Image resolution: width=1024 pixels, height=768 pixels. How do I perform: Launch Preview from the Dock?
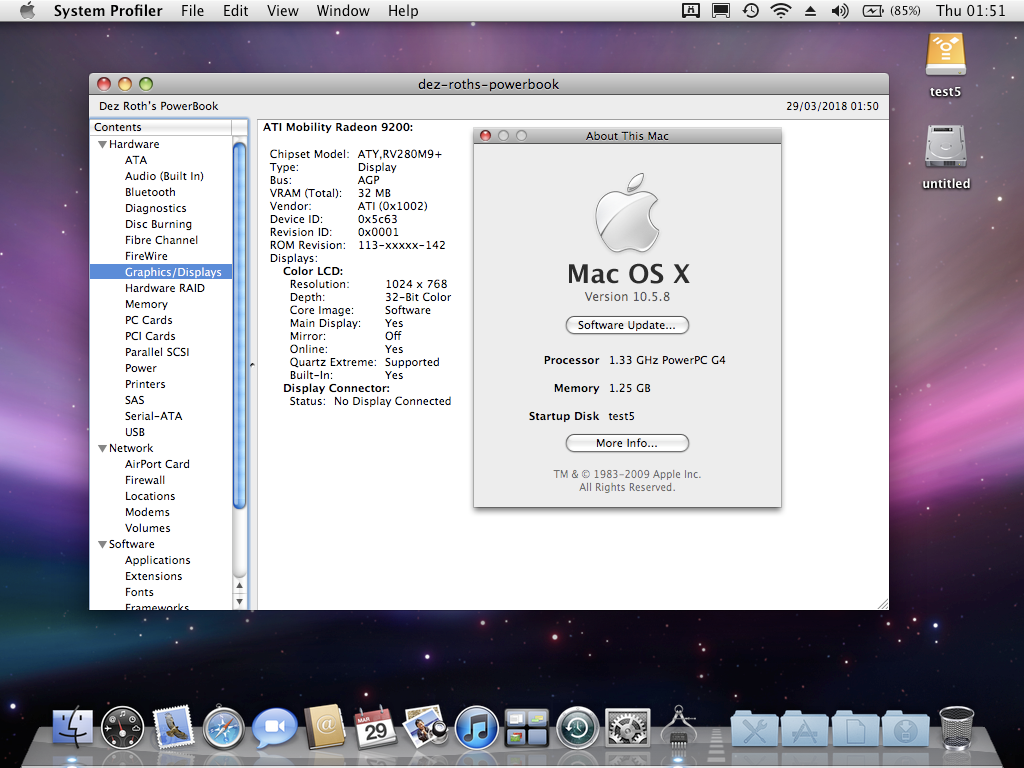425,726
